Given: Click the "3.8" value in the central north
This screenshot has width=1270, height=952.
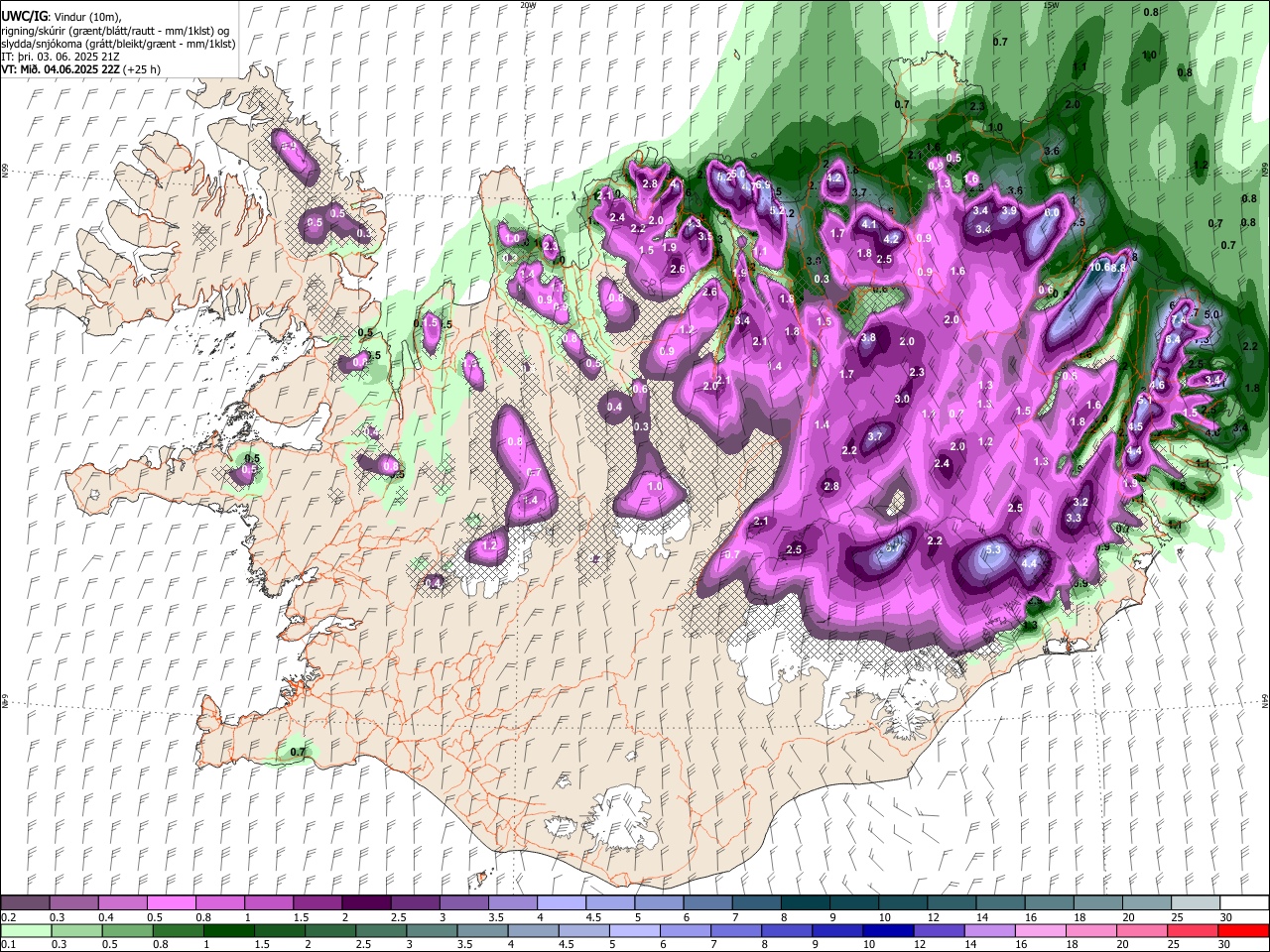Looking at the screenshot, I should [x=868, y=338].
